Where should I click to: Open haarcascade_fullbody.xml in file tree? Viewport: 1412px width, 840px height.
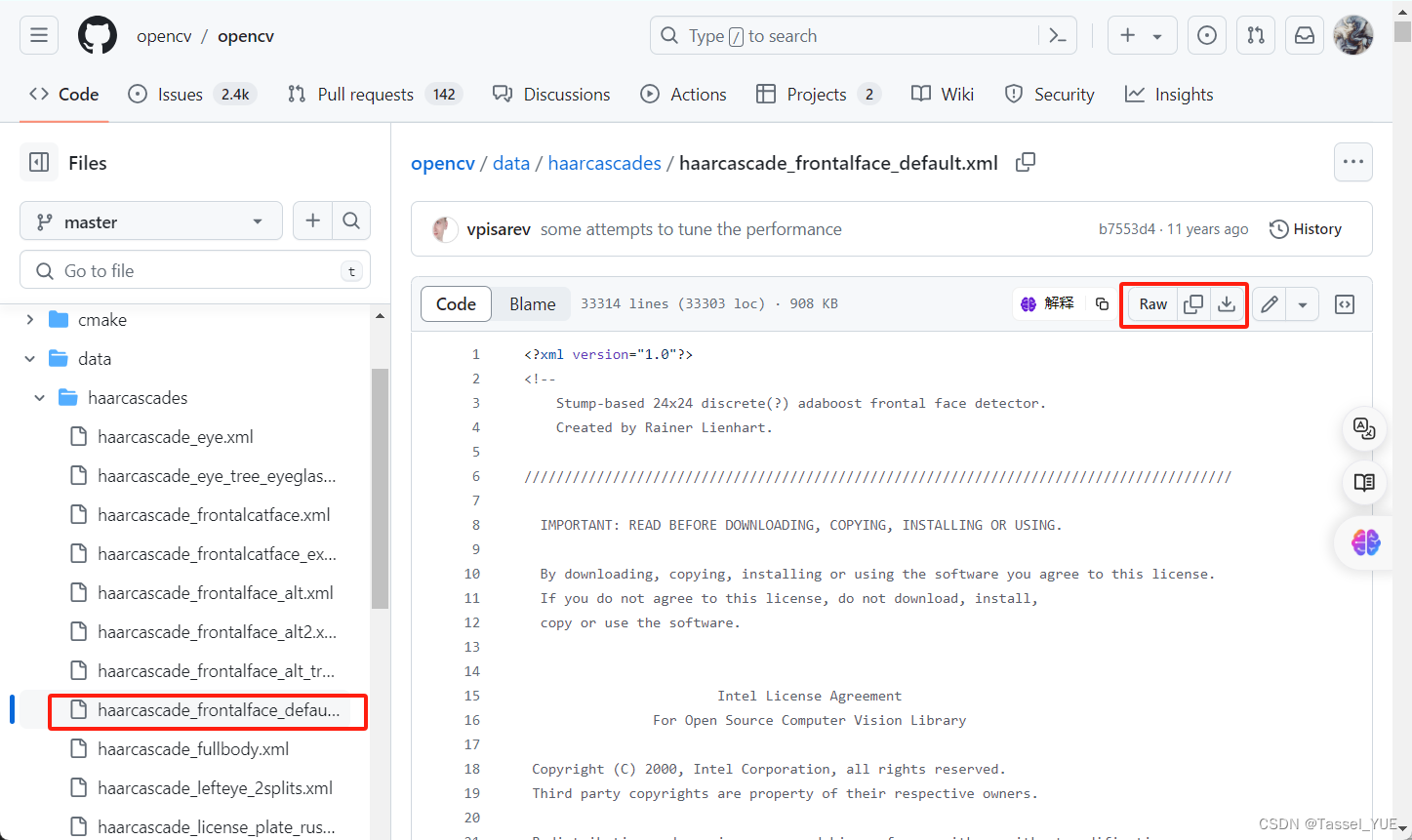pyautogui.click(x=195, y=748)
